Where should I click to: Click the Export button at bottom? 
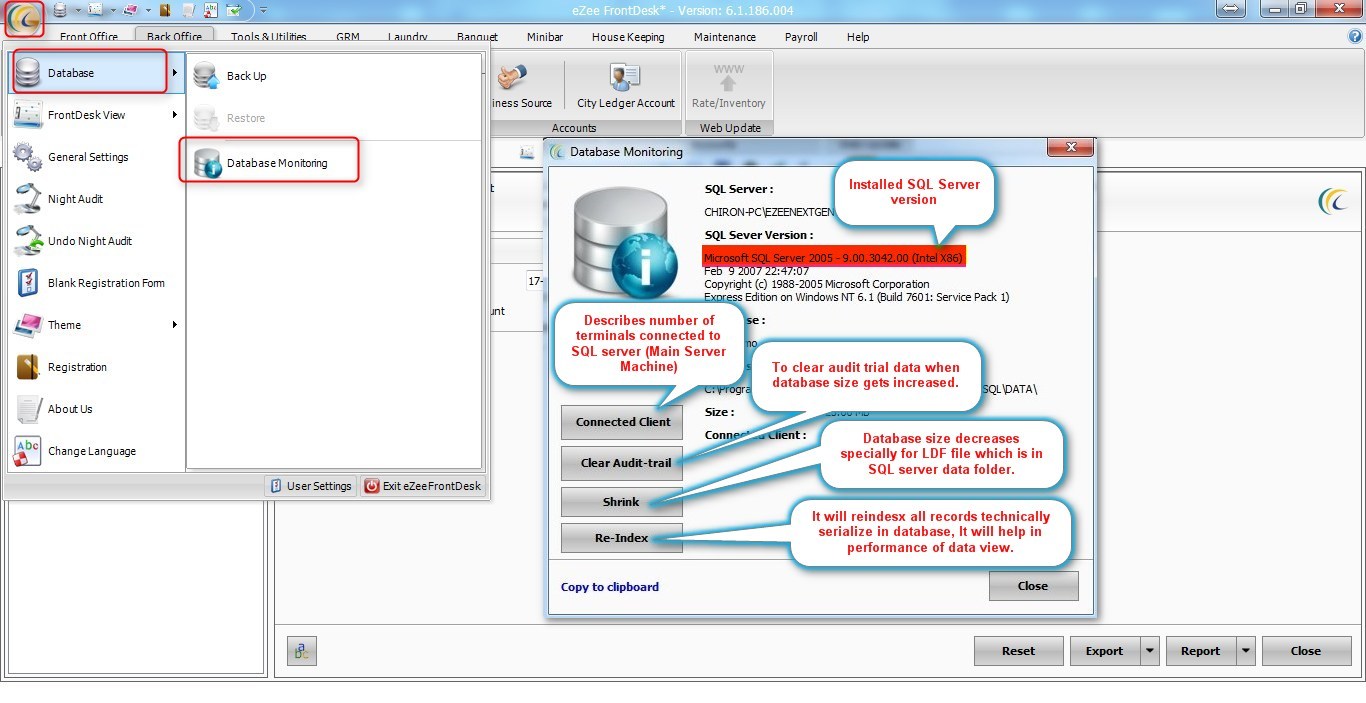(x=1104, y=651)
